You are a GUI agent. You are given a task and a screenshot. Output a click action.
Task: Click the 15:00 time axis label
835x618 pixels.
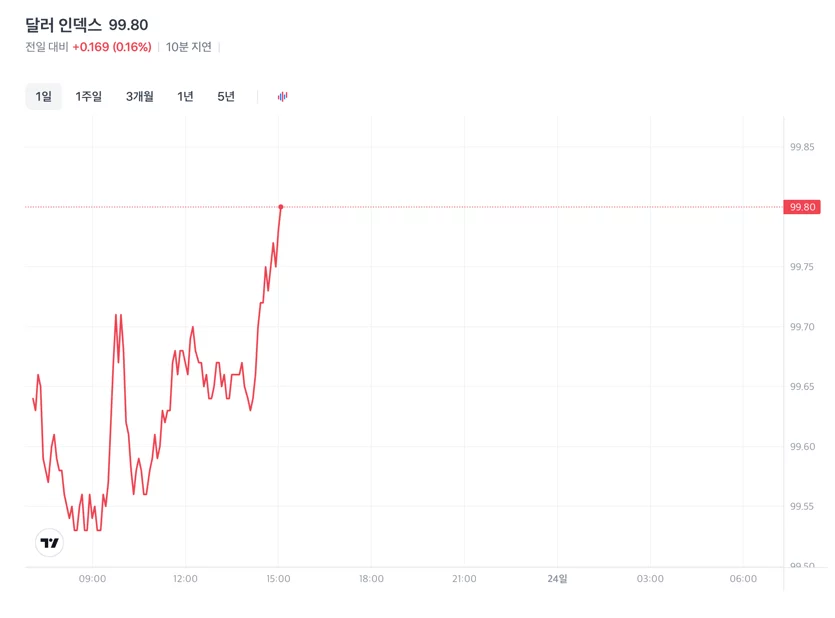(x=278, y=579)
